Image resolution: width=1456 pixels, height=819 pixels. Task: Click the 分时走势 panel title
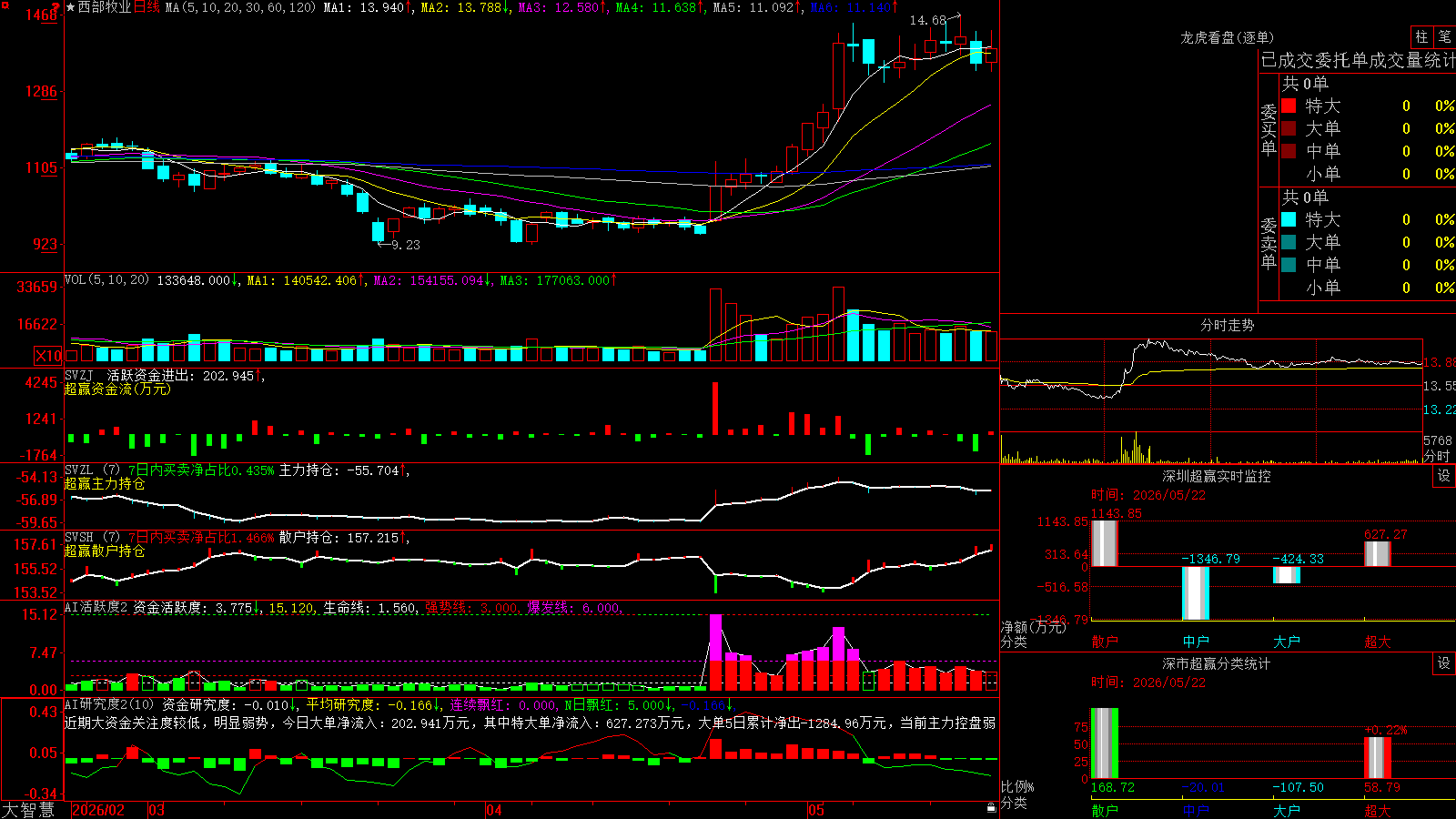1227,325
